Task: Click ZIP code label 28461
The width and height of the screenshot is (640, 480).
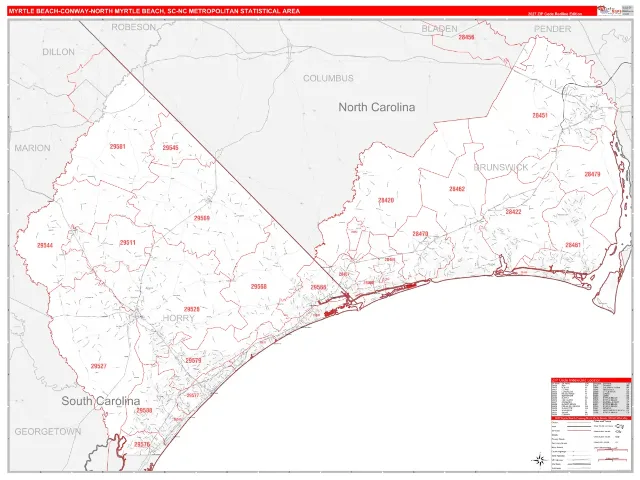Action: 573,245
